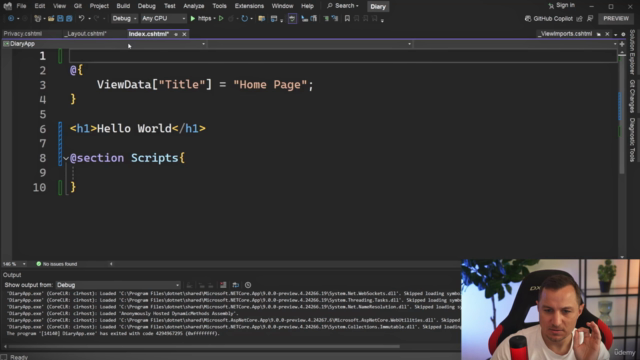
Task: Click the Clear All icon in Output panel
Action: coord(223,285)
